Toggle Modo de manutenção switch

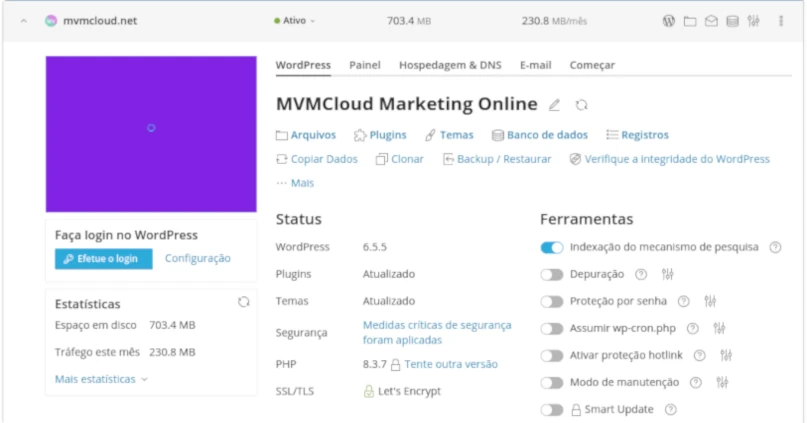552,383
